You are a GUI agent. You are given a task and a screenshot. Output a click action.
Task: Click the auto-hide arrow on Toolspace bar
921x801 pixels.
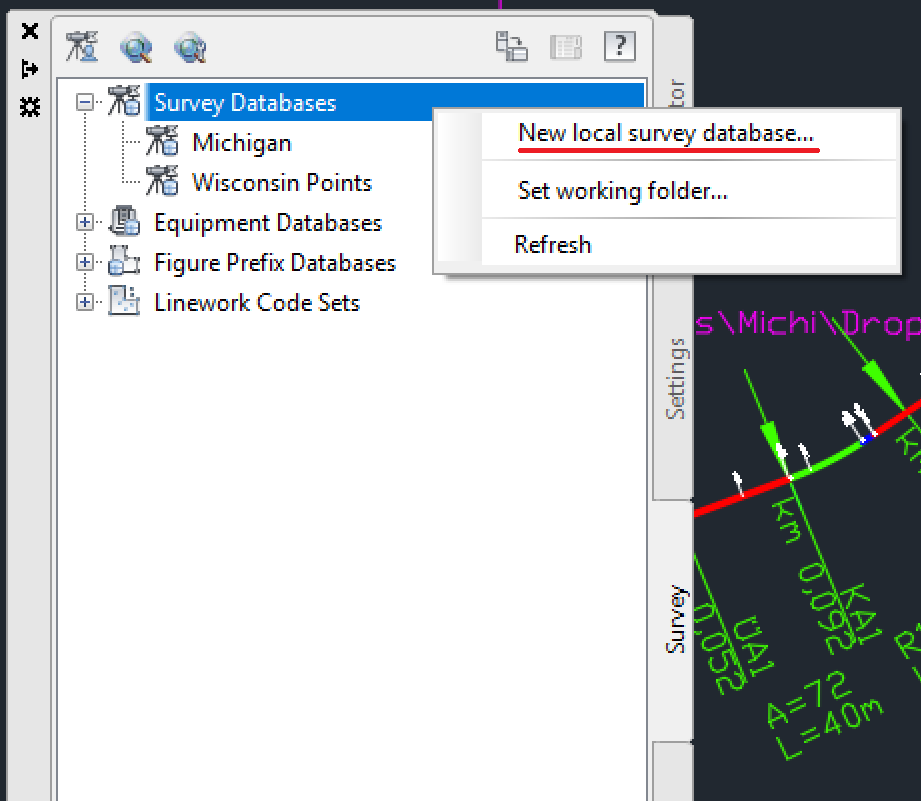[x=30, y=69]
